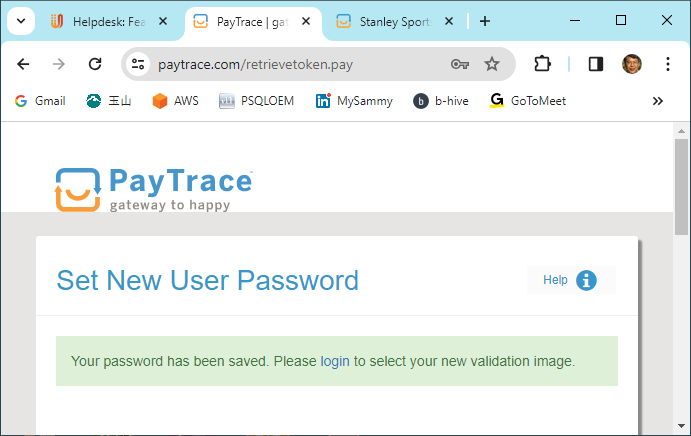The image size is (691, 436).
Task: Click the page vertical scrollbar thumb
Action: (681, 187)
